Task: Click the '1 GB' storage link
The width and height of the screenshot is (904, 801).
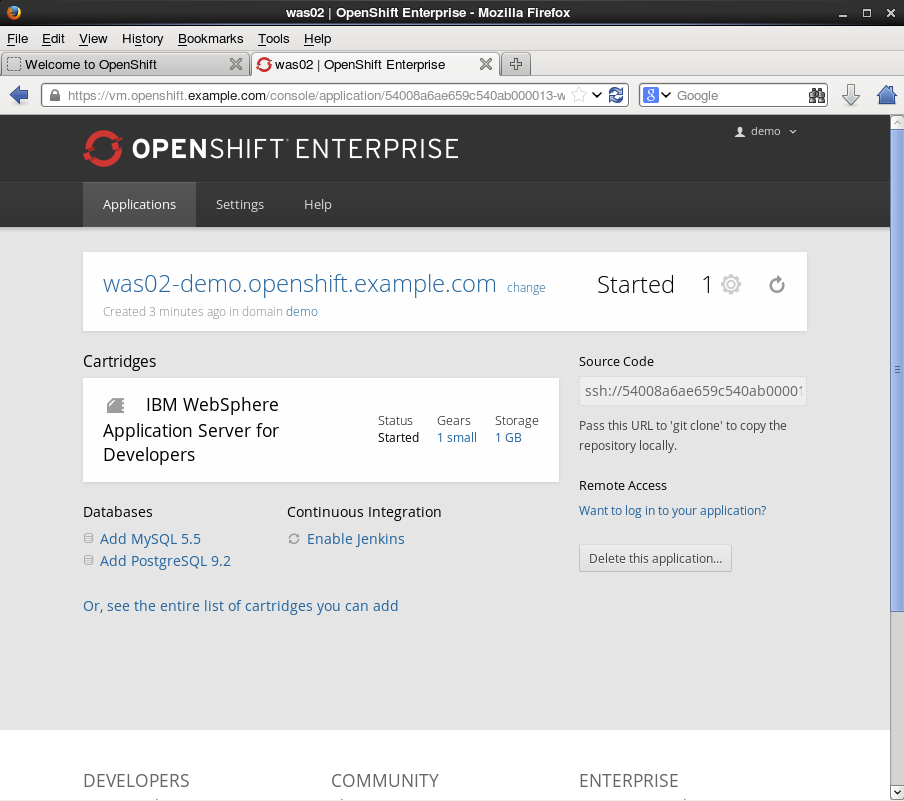Action: coord(508,438)
